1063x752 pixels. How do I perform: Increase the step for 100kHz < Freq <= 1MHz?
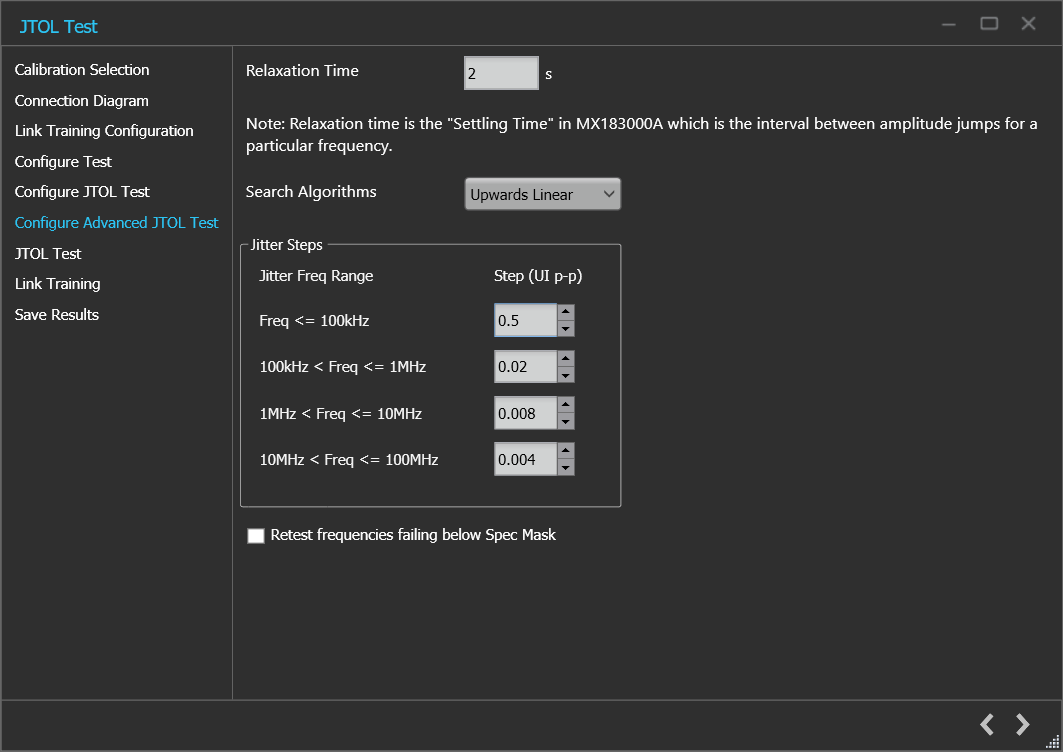566,359
